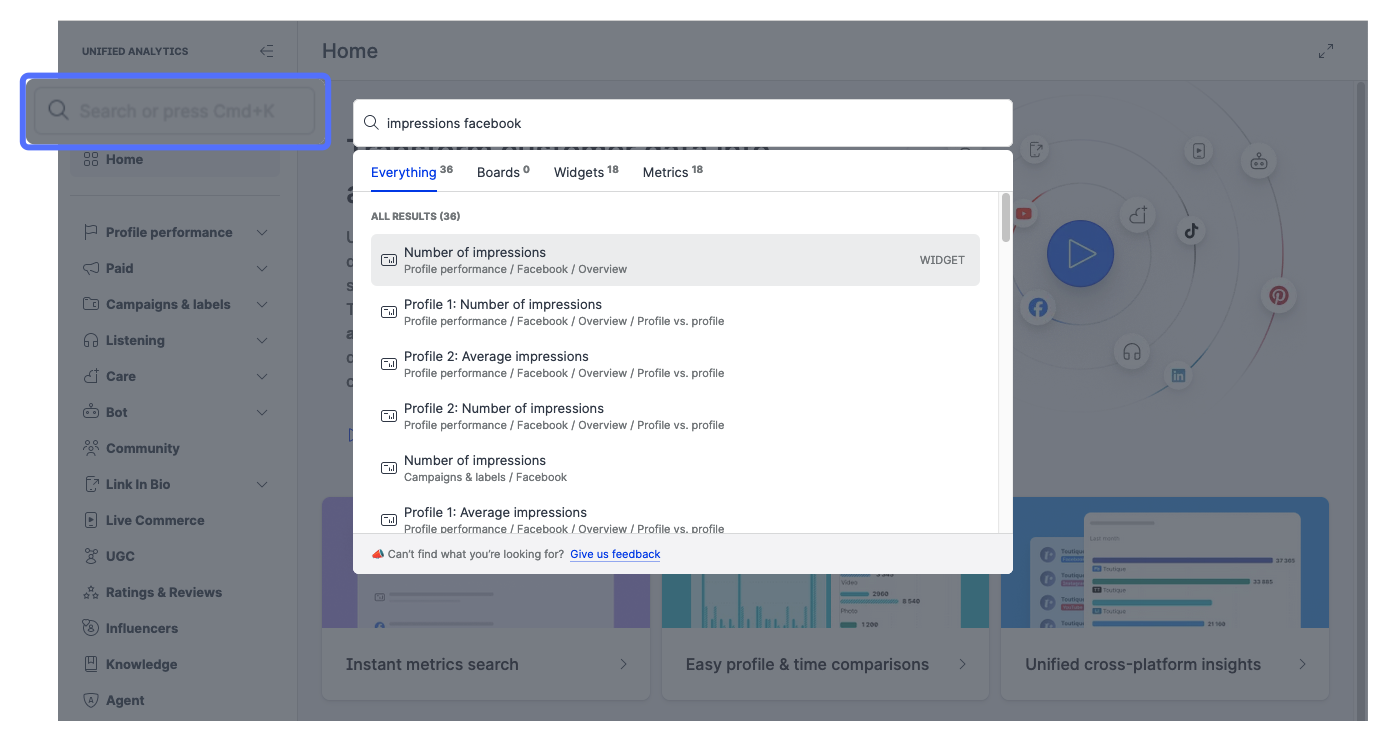The image size is (1388, 741).
Task: Click the blue play button
Action: pyautogui.click(x=1080, y=254)
